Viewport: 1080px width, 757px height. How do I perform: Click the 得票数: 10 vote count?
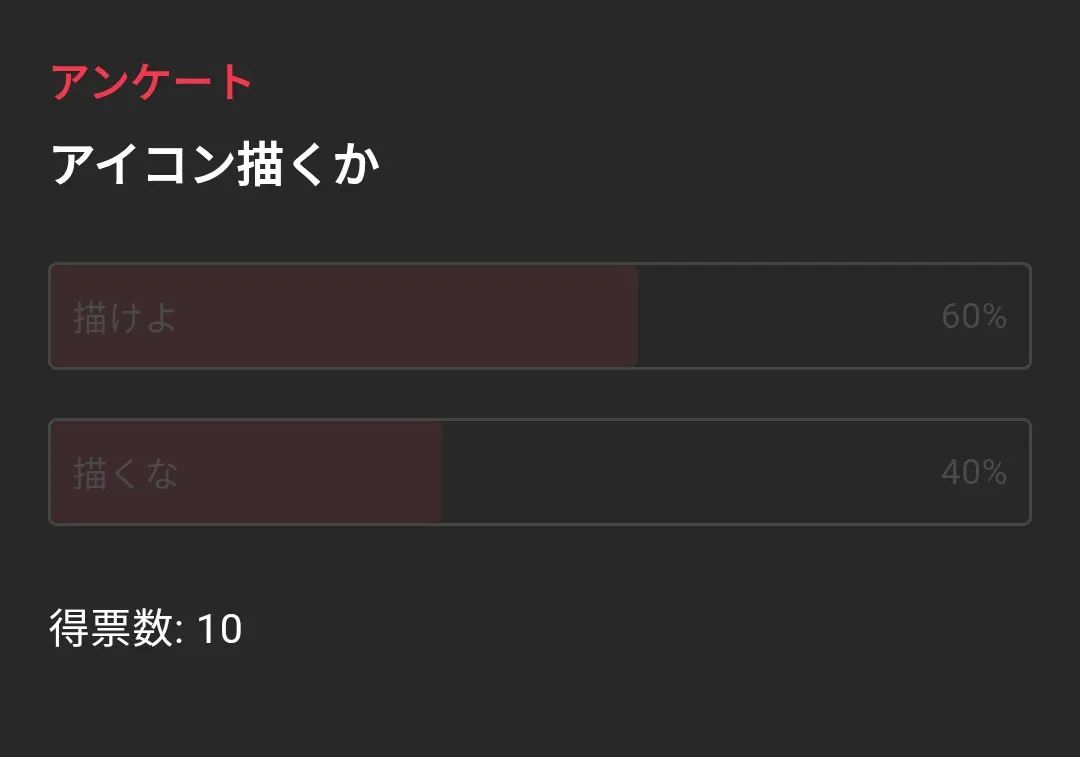tap(146, 630)
